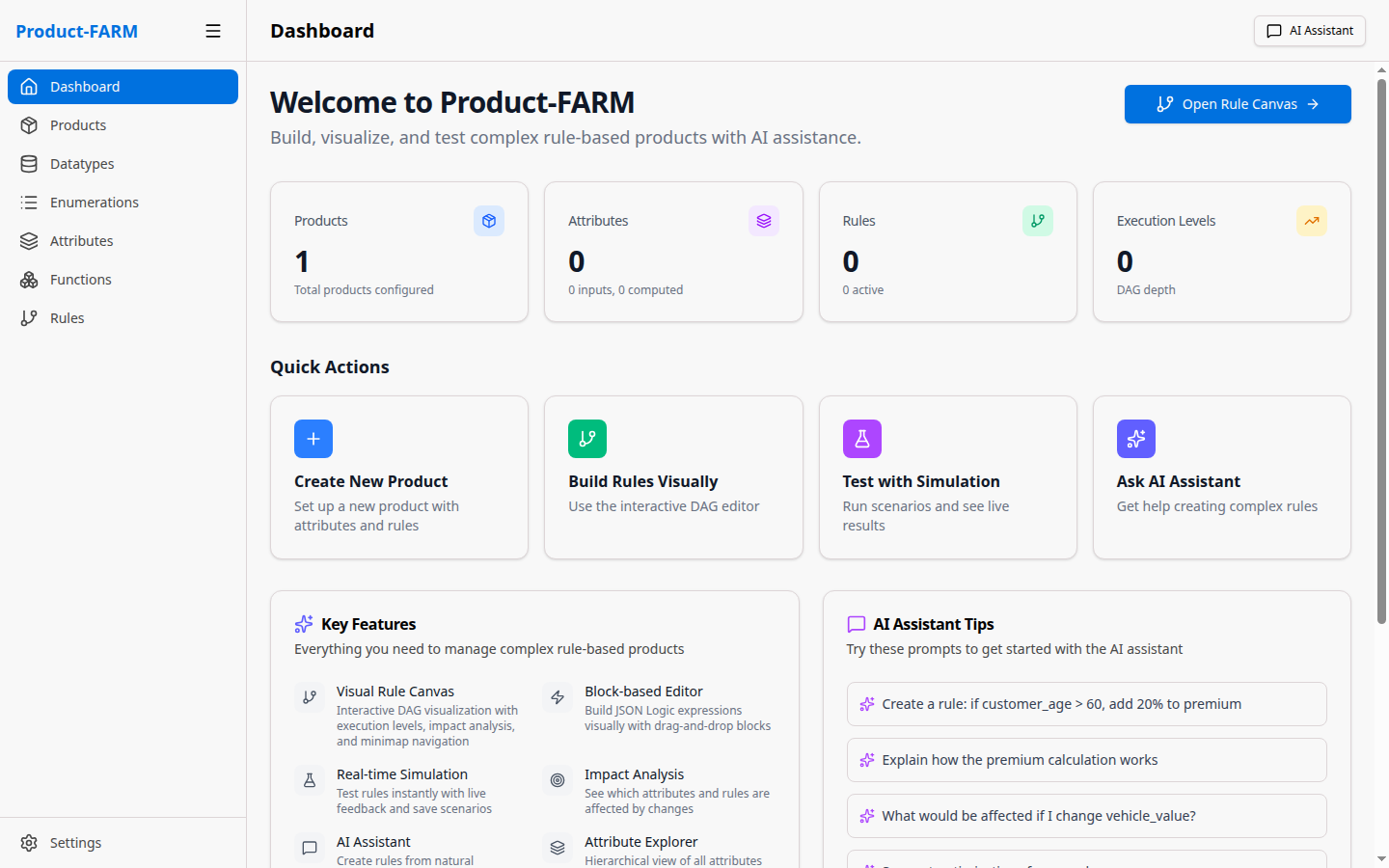Click the Products cube icon on the stats card
This screenshot has width=1389, height=868.
tap(489, 221)
